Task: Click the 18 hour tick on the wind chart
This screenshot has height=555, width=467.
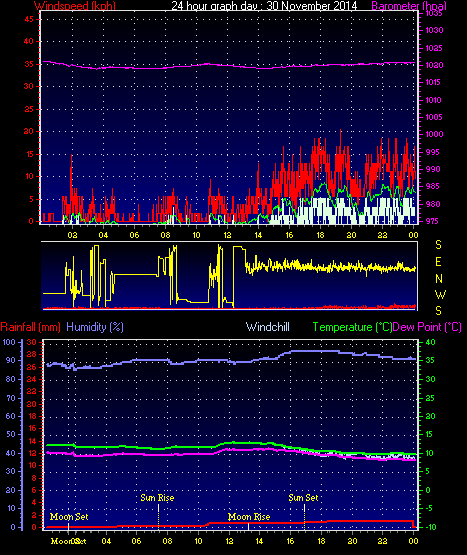Action: point(320,235)
